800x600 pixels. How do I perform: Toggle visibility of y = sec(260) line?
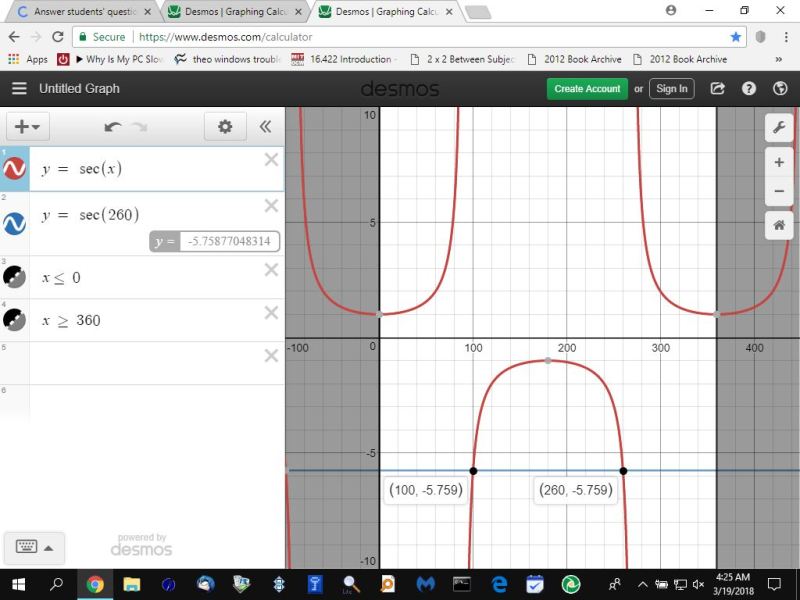[x=14, y=223]
